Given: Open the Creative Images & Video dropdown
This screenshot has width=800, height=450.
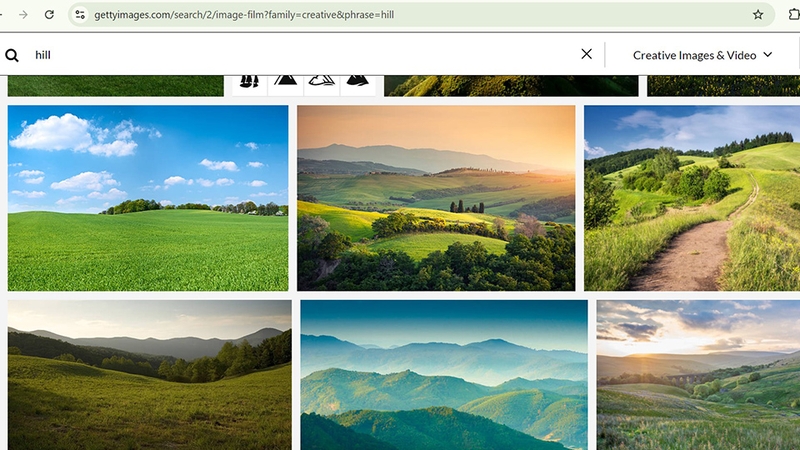Looking at the screenshot, I should coord(703,55).
